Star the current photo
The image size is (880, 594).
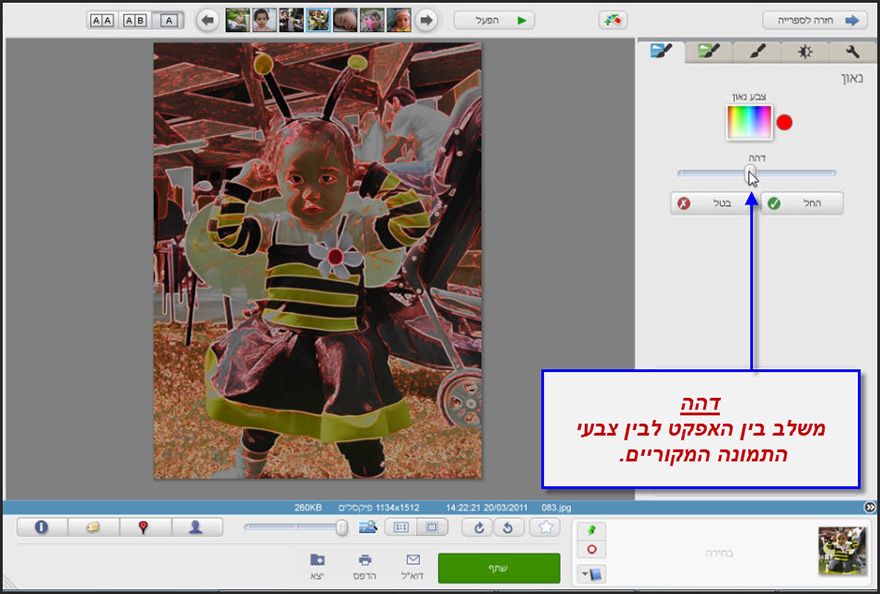(546, 527)
